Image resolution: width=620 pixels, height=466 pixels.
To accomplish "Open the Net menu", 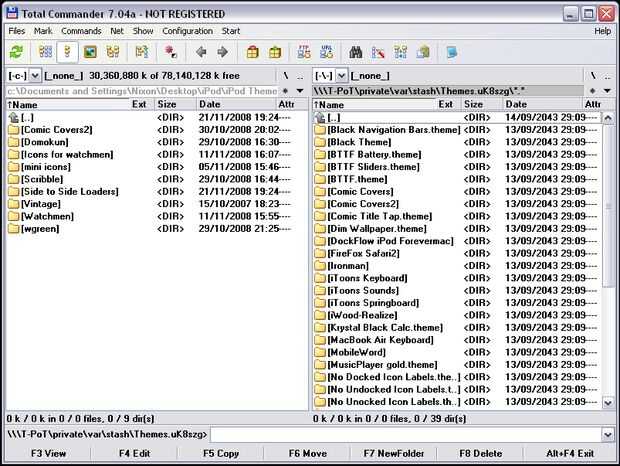I will [117, 31].
